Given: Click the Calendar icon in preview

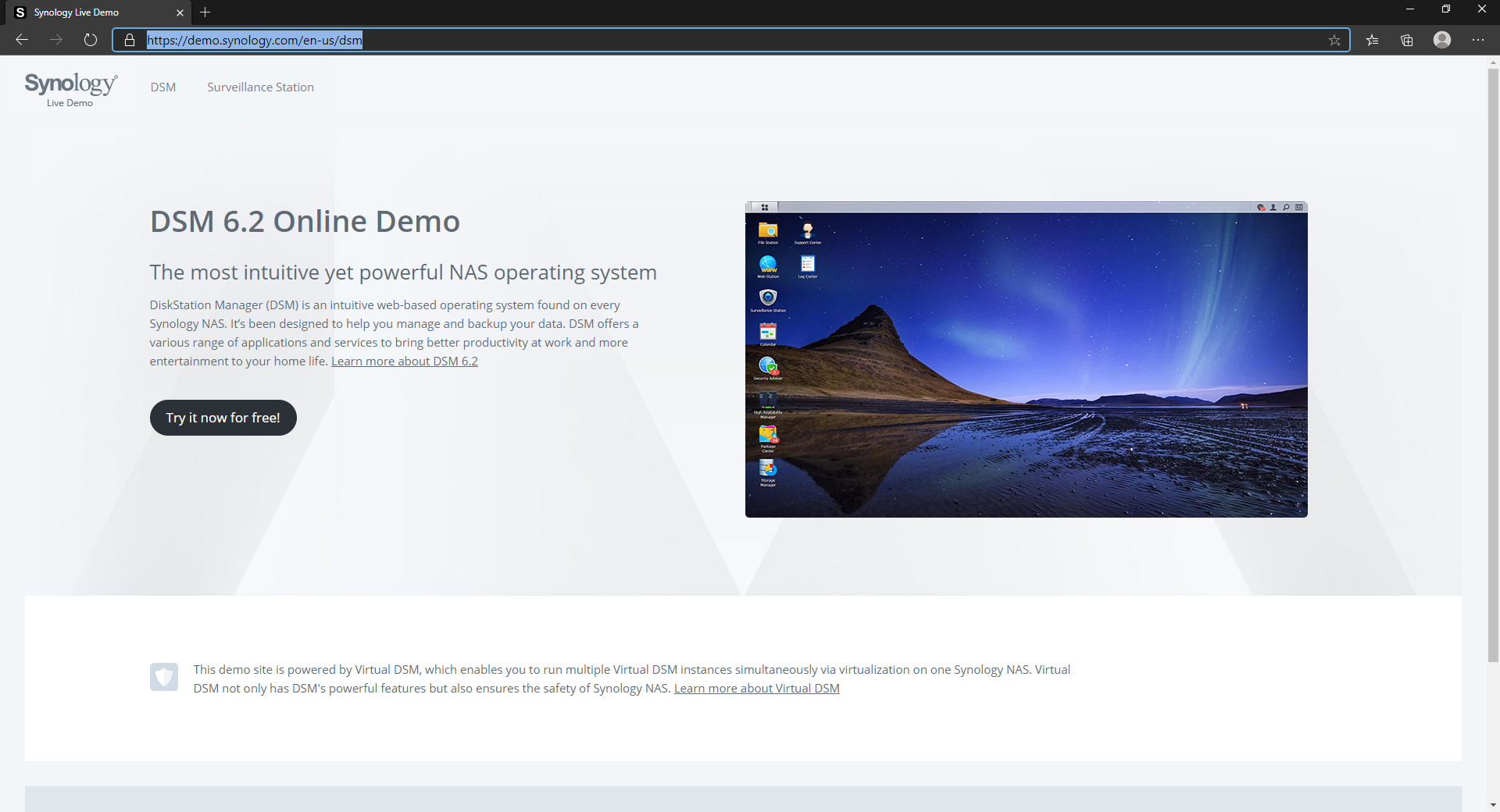Looking at the screenshot, I should (x=768, y=334).
